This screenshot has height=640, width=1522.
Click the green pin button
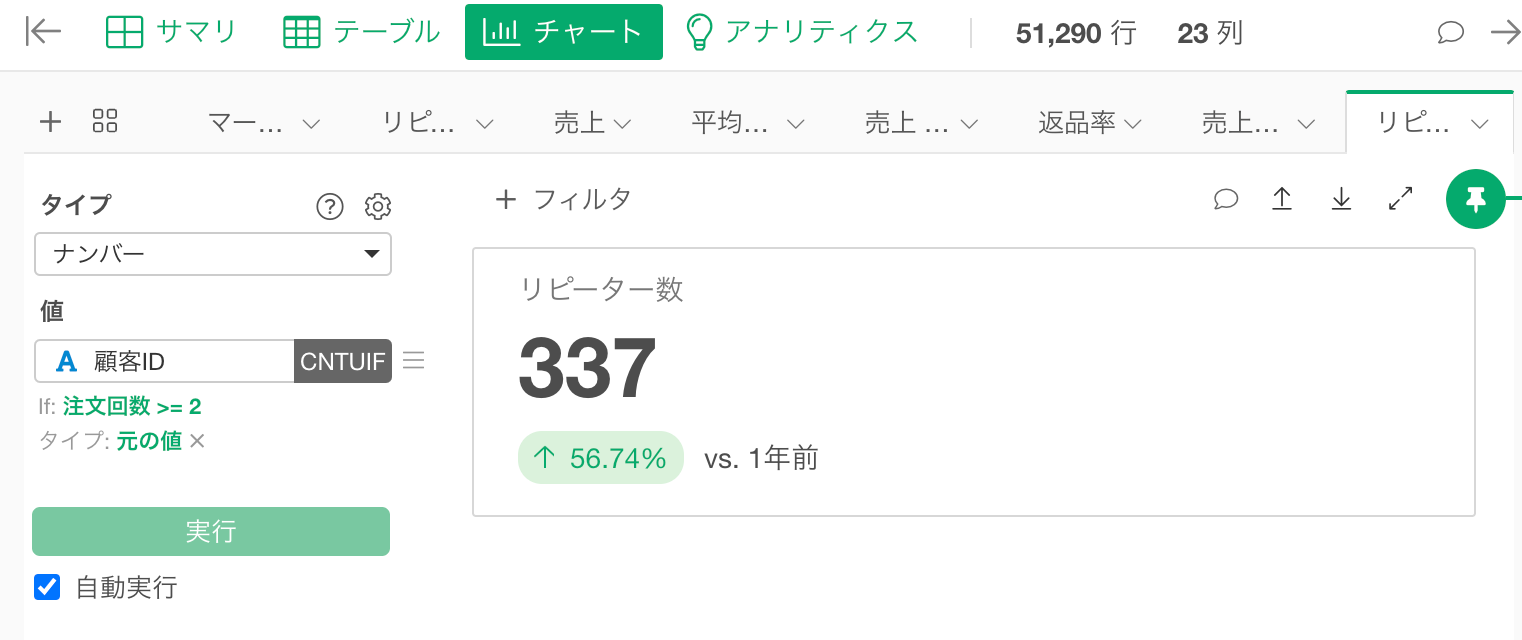pos(1476,199)
